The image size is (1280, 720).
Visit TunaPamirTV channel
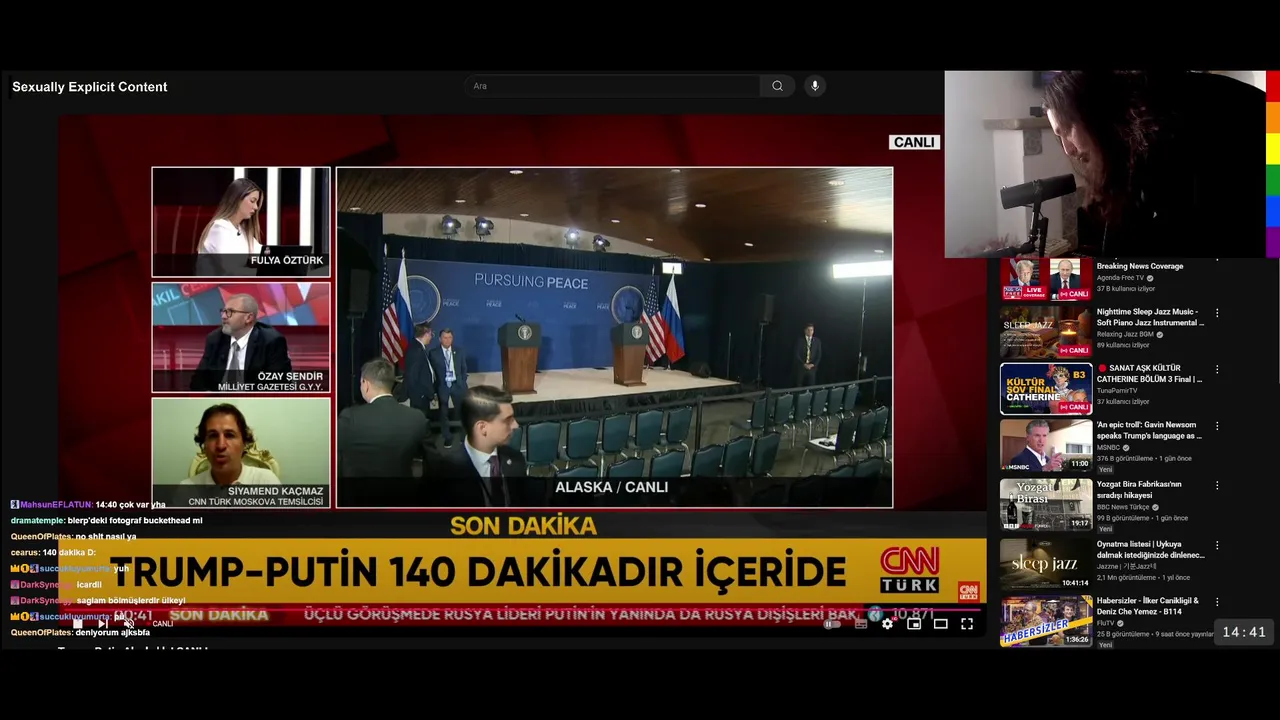1117,390
